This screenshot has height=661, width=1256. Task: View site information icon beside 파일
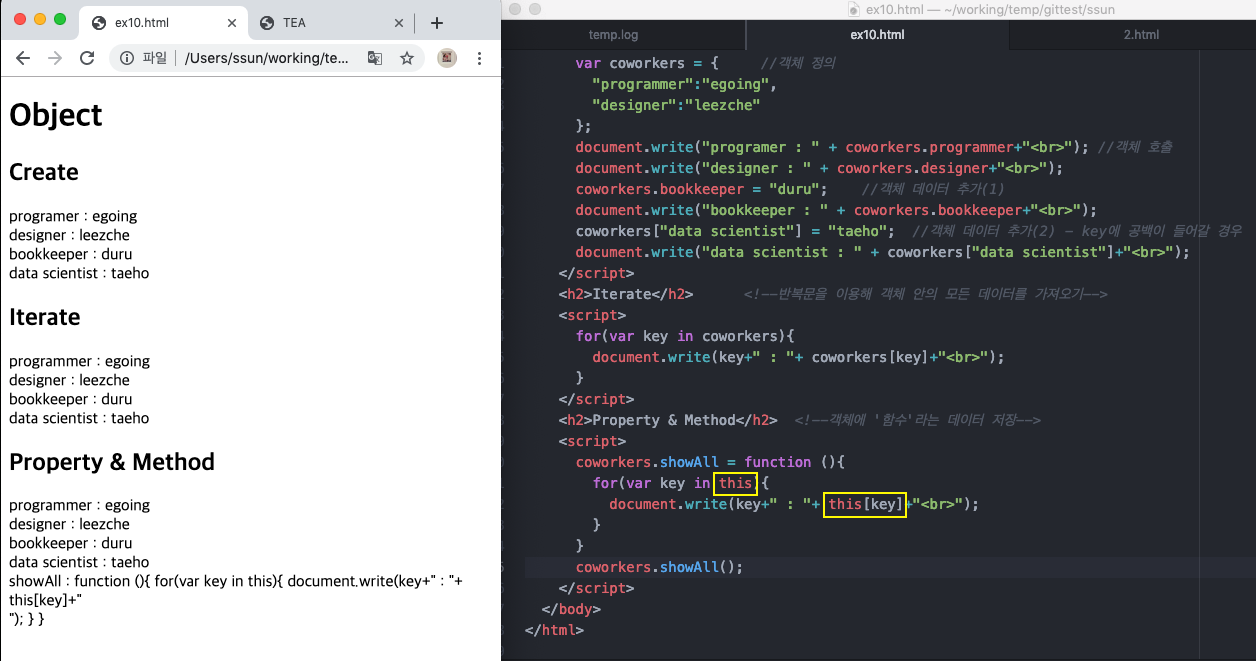pyautogui.click(x=127, y=59)
